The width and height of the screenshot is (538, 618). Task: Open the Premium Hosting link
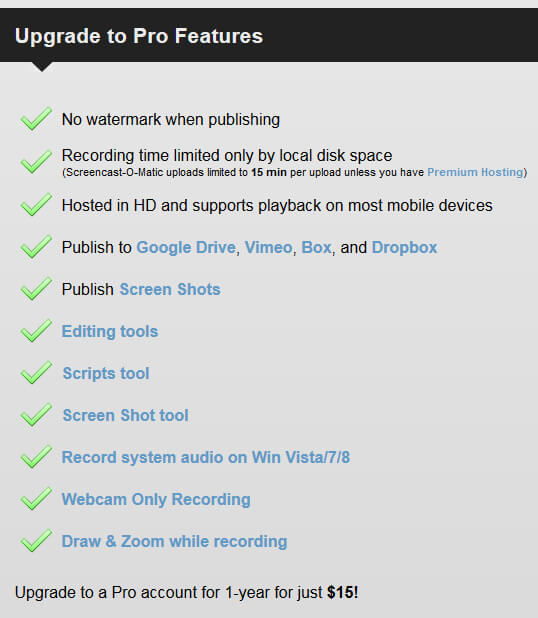(x=475, y=172)
